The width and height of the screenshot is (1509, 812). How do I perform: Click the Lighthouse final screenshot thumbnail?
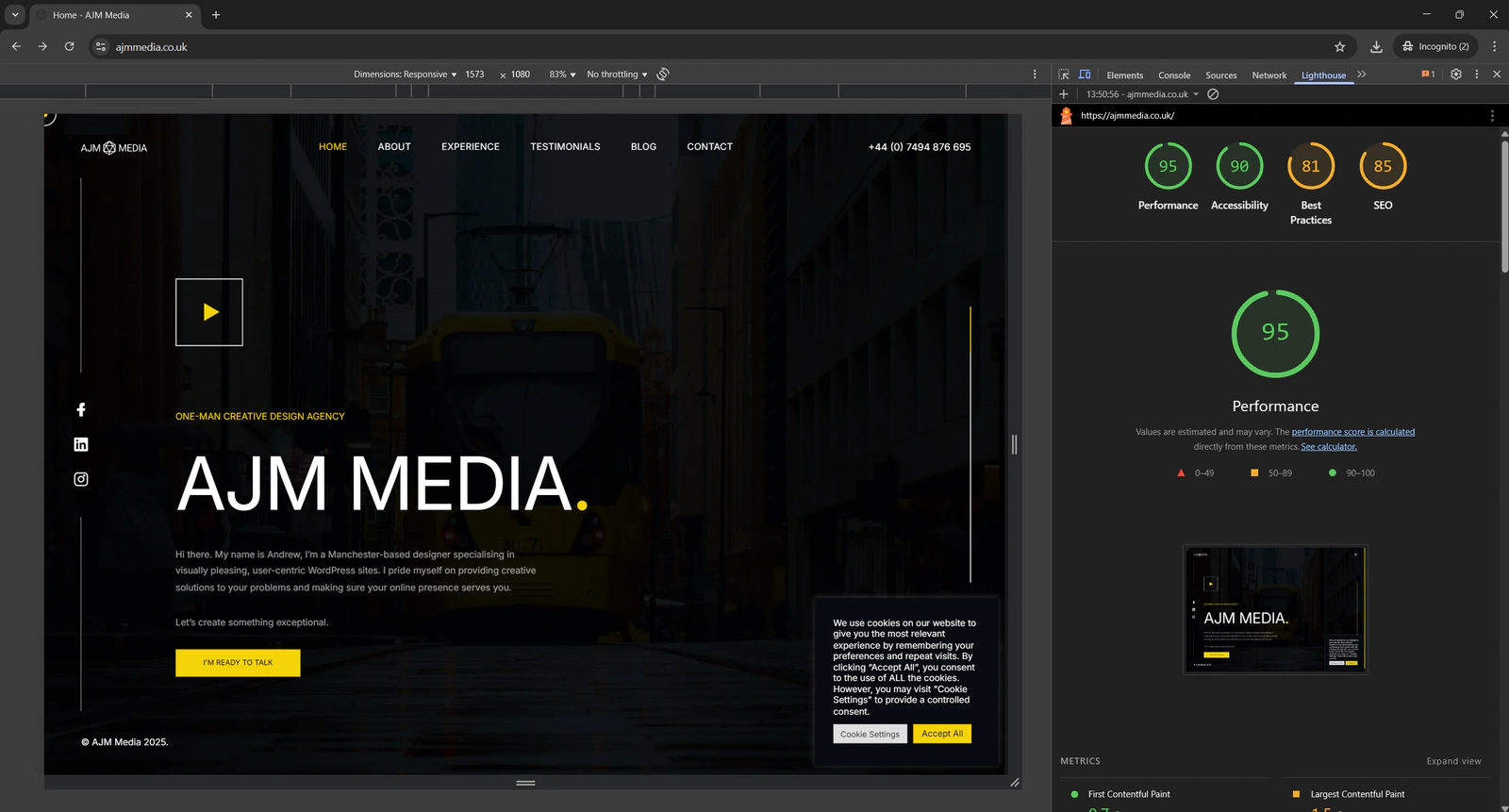point(1276,609)
